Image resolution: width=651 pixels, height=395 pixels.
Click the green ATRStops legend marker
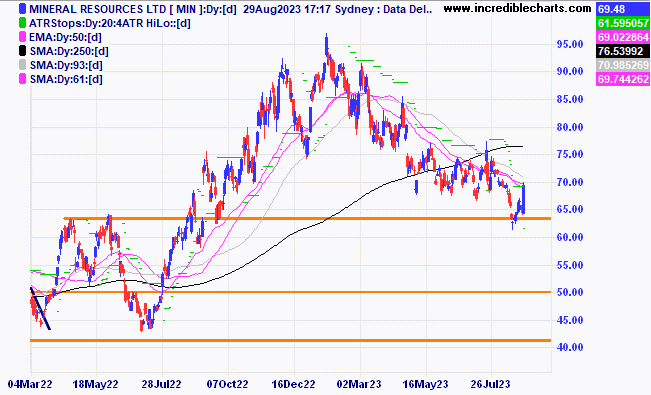[22, 23]
